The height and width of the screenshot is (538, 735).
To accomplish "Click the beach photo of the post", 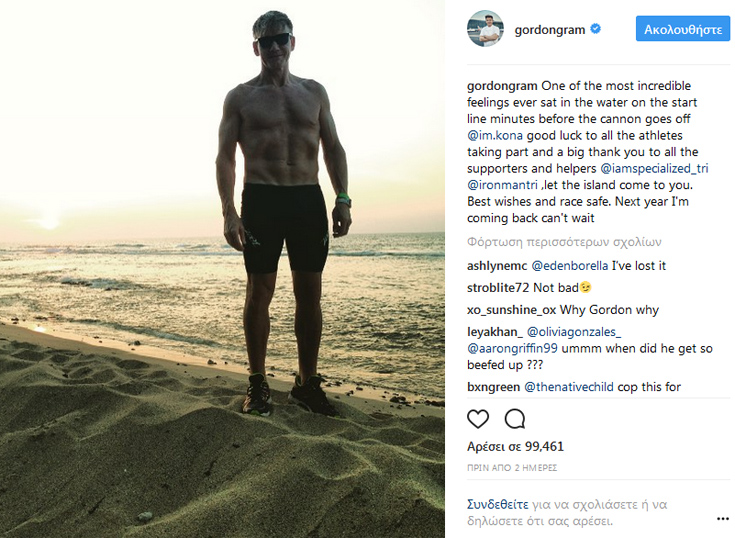I will point(222,269).
